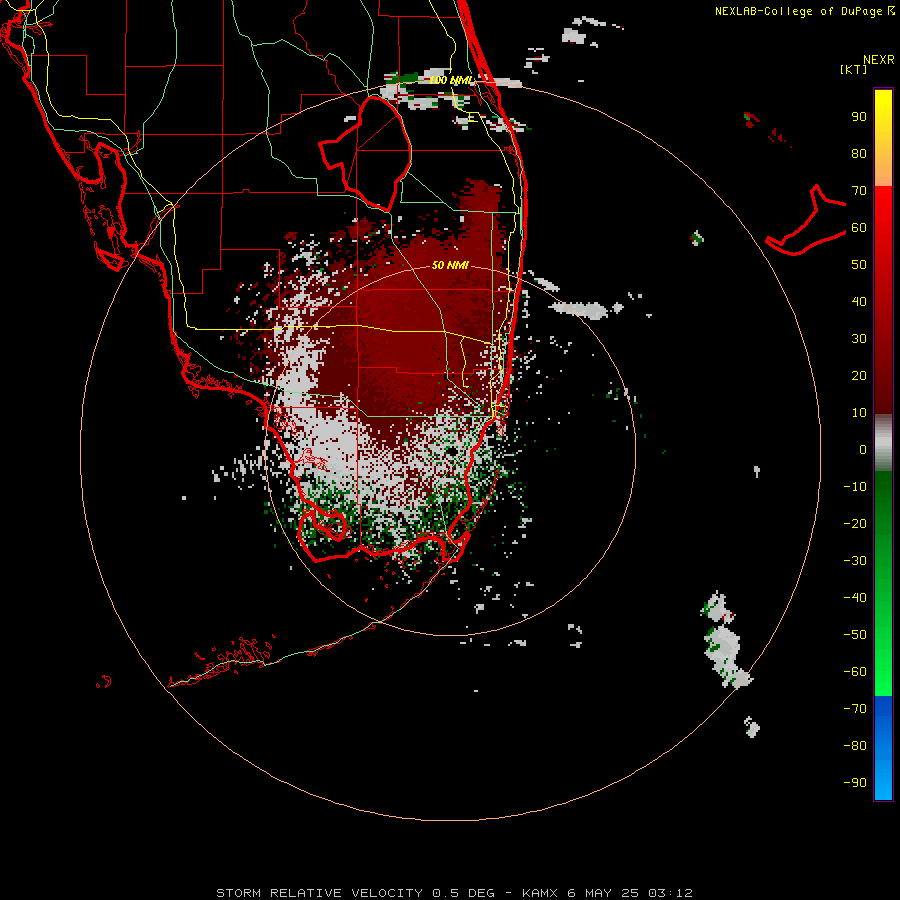Select the -60 value on velocity scale
The width and height of the screenshot is (900, 900).
[x=855, y=672]
